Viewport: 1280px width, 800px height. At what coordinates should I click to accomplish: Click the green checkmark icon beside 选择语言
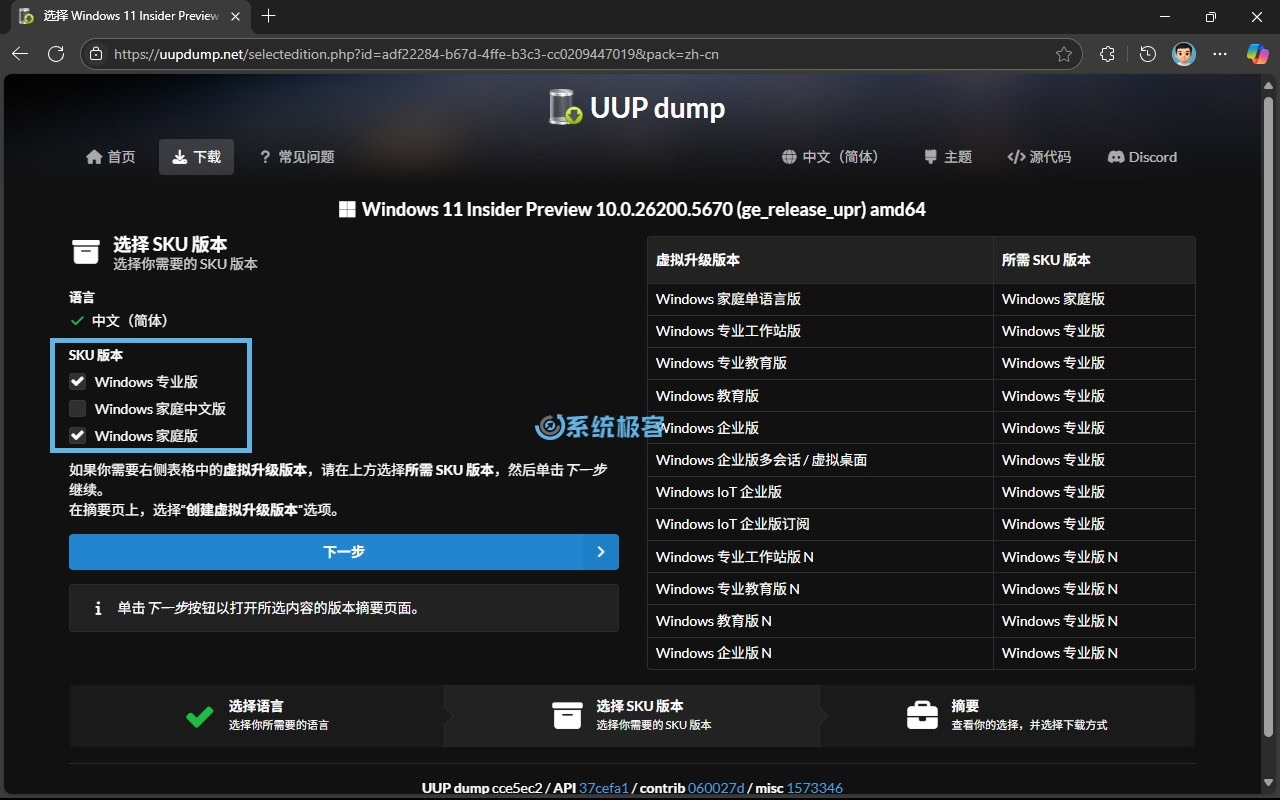(x=199, y=716)
